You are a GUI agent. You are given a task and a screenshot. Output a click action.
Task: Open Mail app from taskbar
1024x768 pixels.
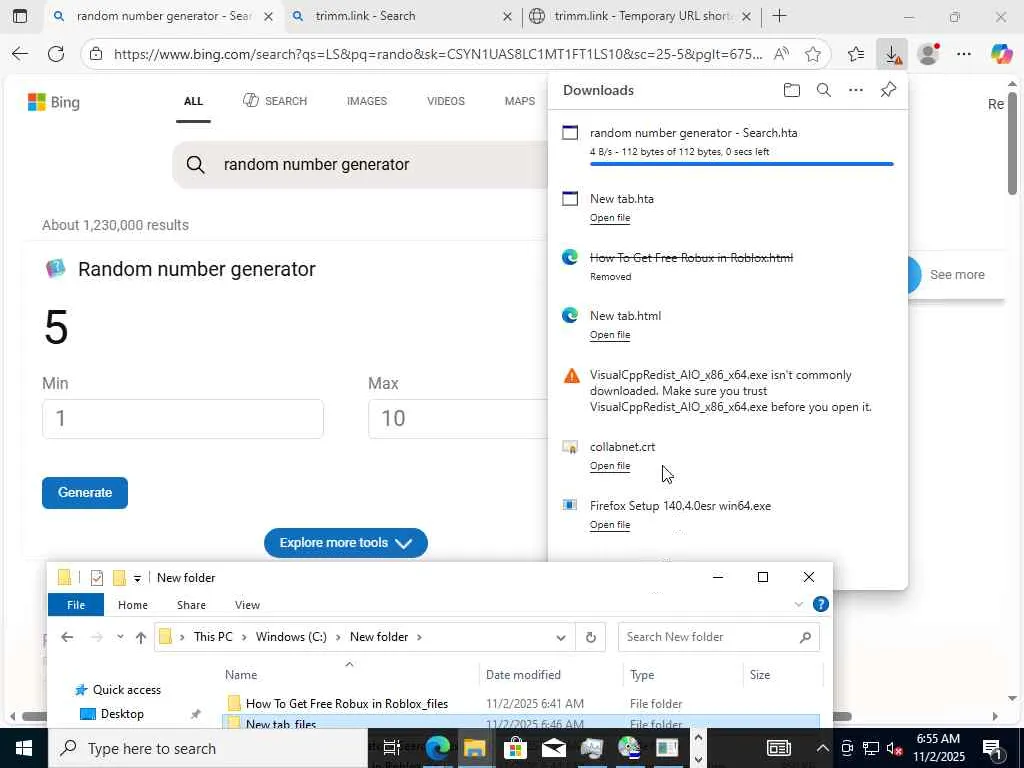pos(553,748)
